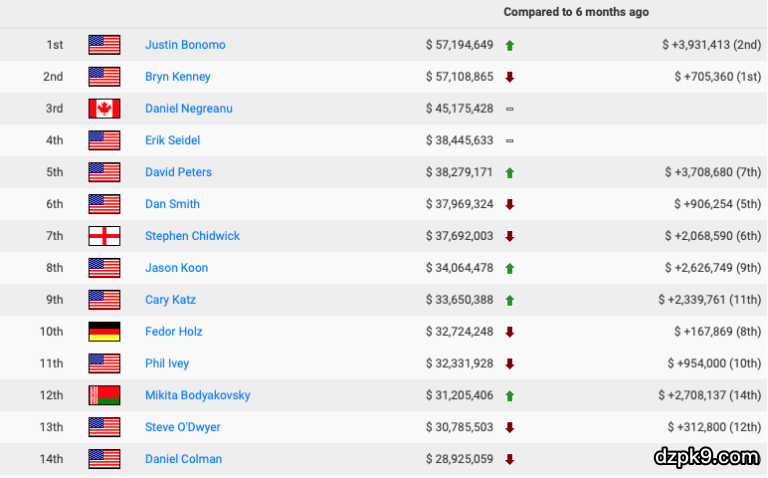View Fedor Holz's profile
The height and width of the screenshot is (478, 768).
point(173,332)
